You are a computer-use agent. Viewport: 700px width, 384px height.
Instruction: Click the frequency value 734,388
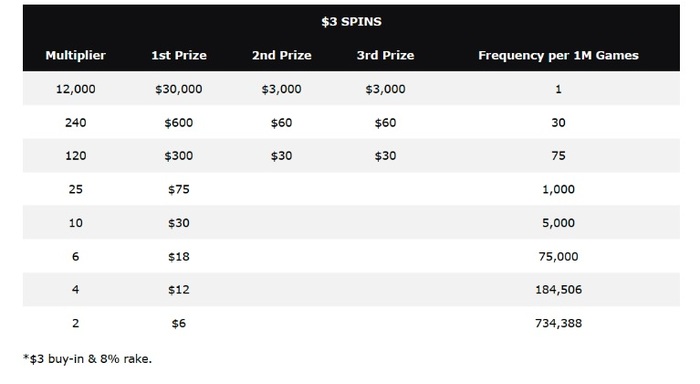(x=558, y=323)
